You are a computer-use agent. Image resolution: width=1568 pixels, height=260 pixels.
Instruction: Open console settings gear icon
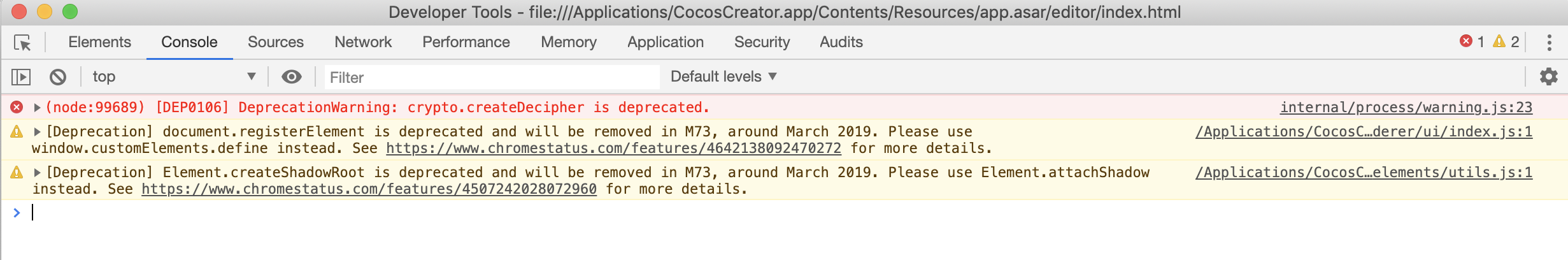pyautogui.click(x=1548, y=77)
